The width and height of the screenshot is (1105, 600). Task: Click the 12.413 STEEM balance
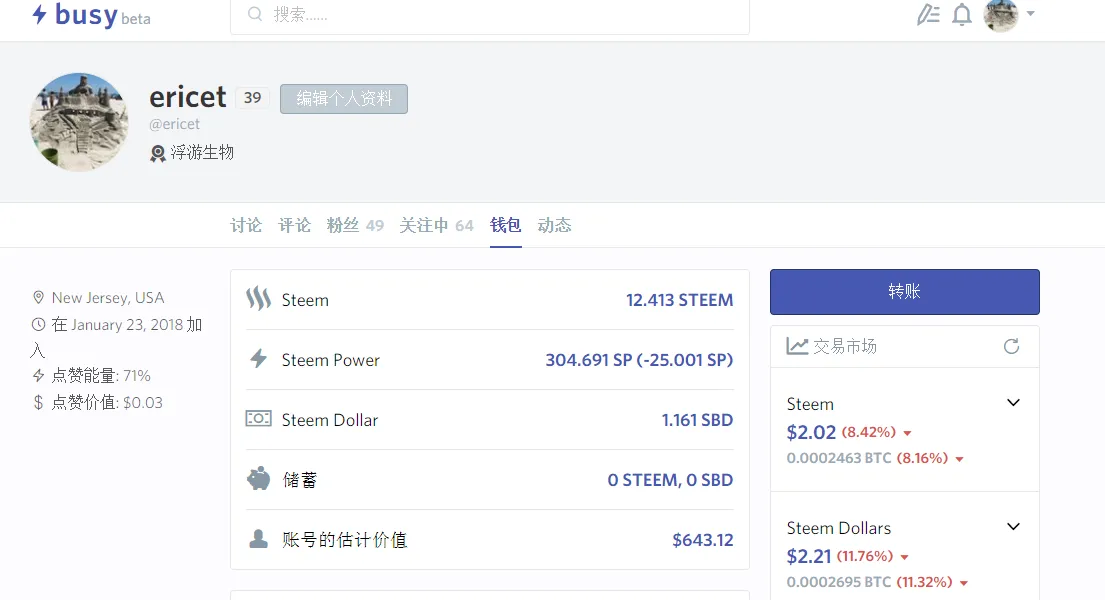click(679, 300)
